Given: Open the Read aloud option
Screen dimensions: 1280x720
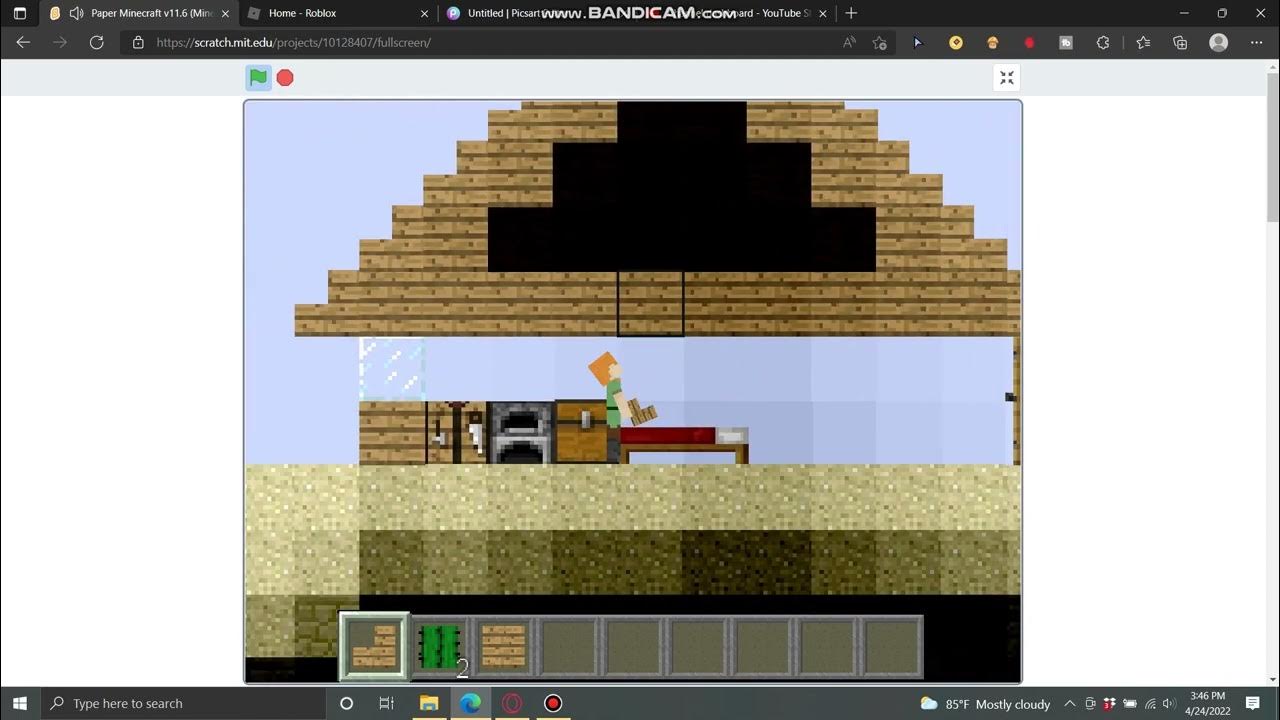Looking at the screenshot, I should click(x=849, y=43).
